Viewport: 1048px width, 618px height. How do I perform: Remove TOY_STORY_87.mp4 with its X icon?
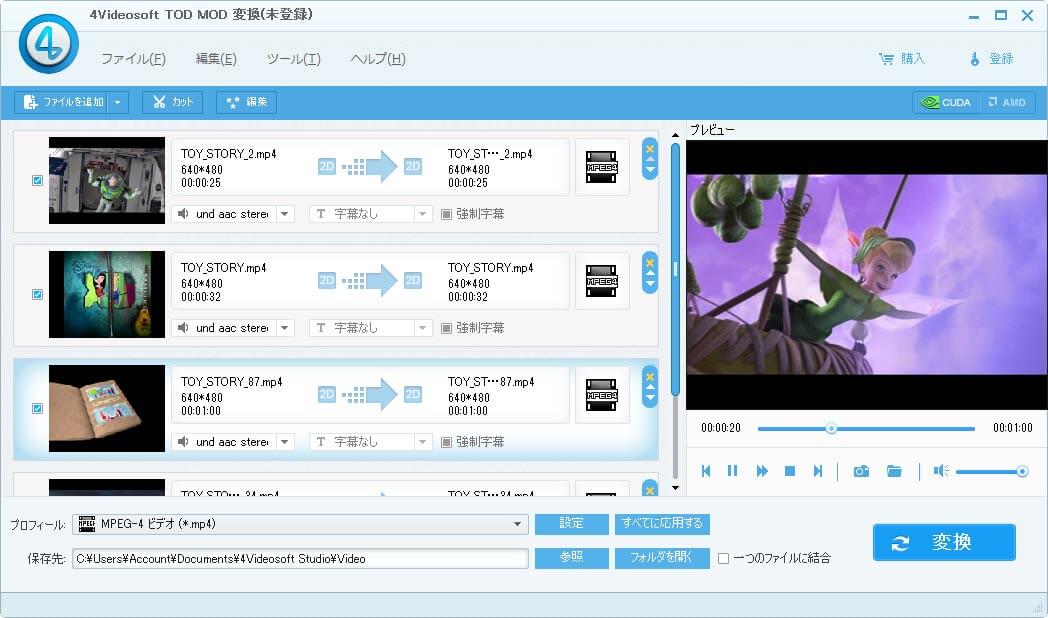tap(650, 377)
